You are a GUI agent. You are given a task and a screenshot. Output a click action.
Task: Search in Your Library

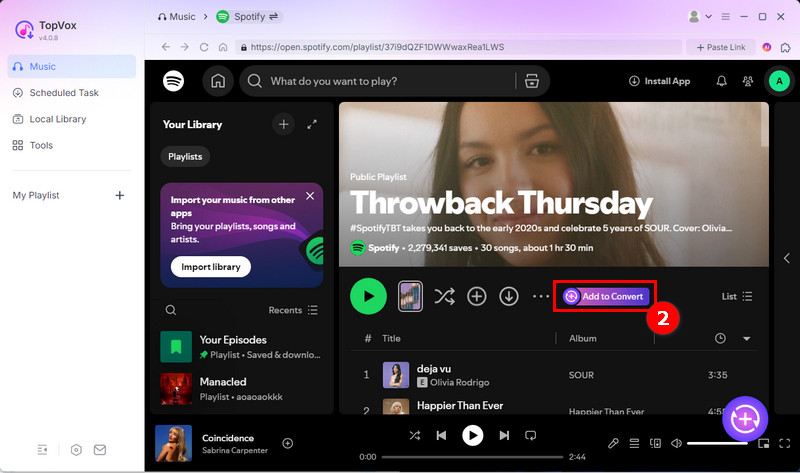click(x=171, y=310)
